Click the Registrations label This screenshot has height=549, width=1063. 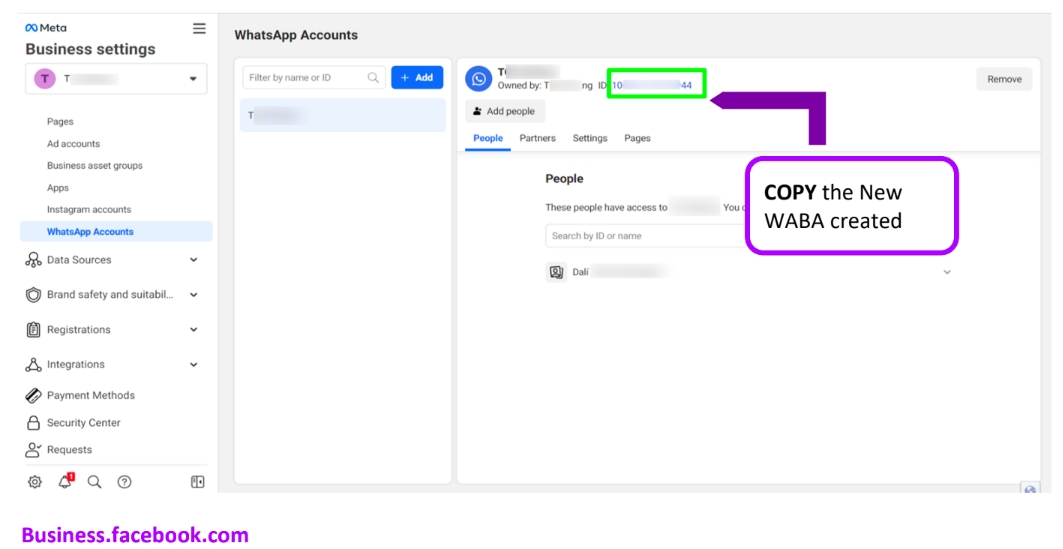click(x=79, y=329)
